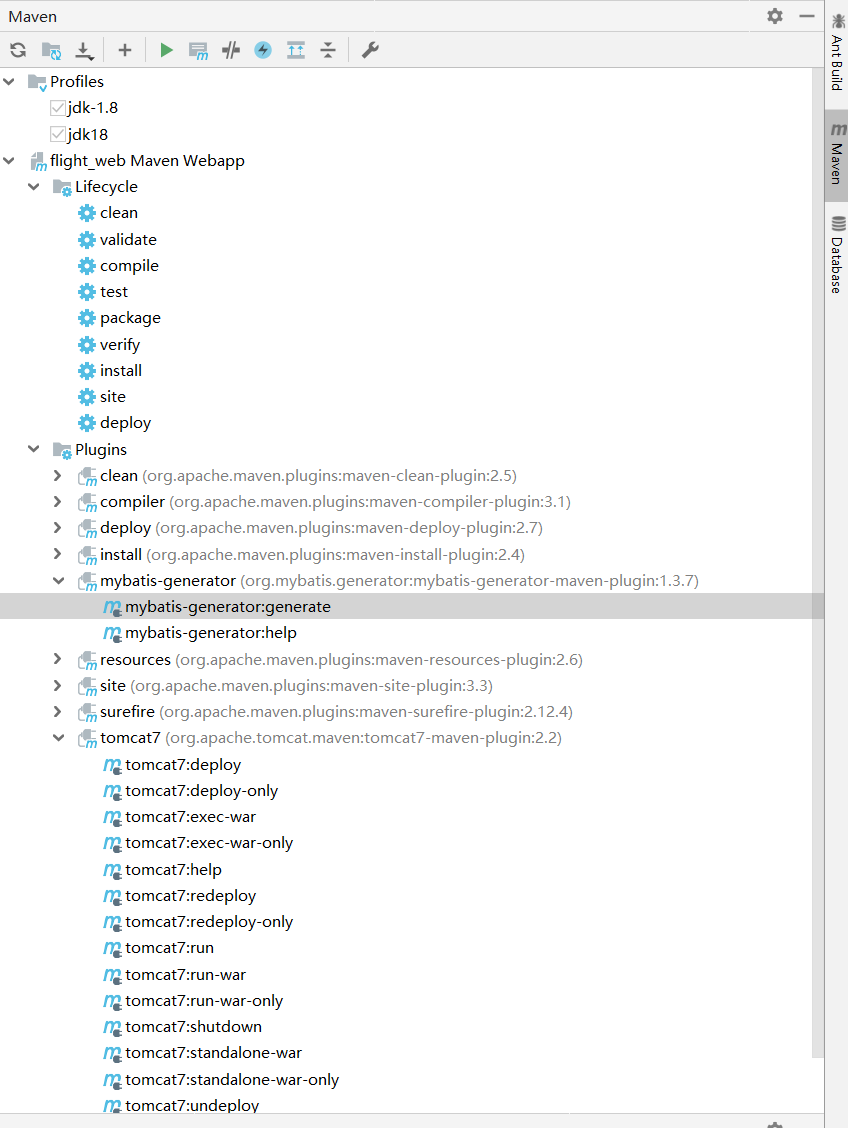The height and width of the screenshot is (1128, 848).
Task: Click green Run Maven Build icon
Action: point(166,50)
